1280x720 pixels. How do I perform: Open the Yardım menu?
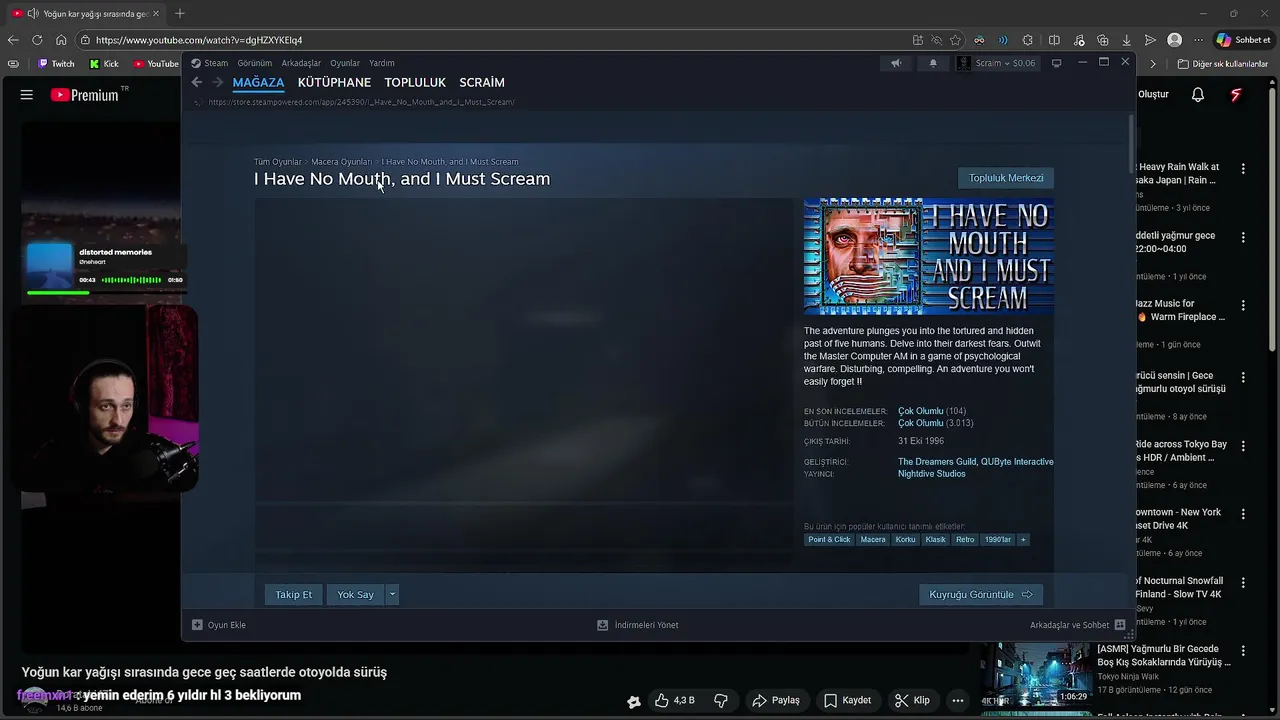[381, 63]
